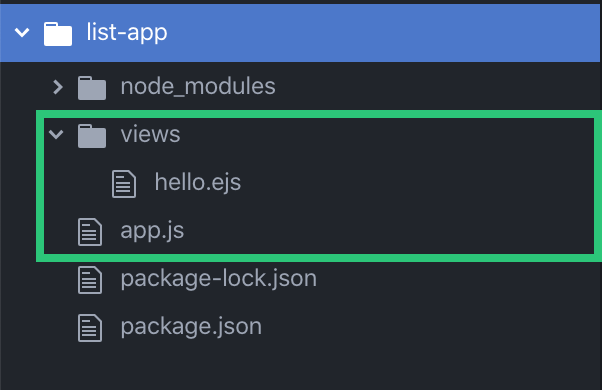
Task: Open the package.json file name
Action: click(191, 327)
